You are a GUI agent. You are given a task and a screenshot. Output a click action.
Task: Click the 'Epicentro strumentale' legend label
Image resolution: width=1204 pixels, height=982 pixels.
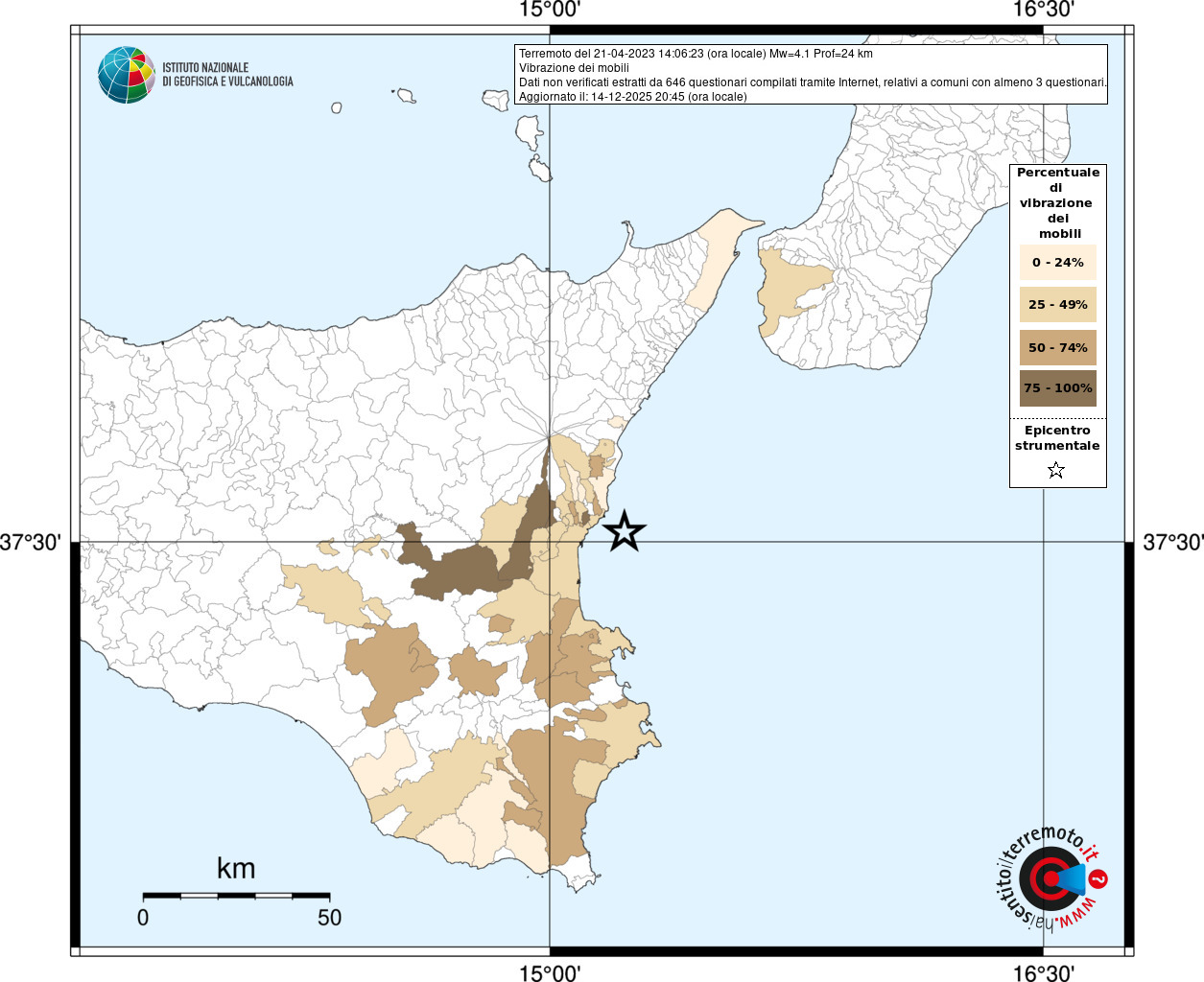pyautogui.click(x=1057, y=438)
